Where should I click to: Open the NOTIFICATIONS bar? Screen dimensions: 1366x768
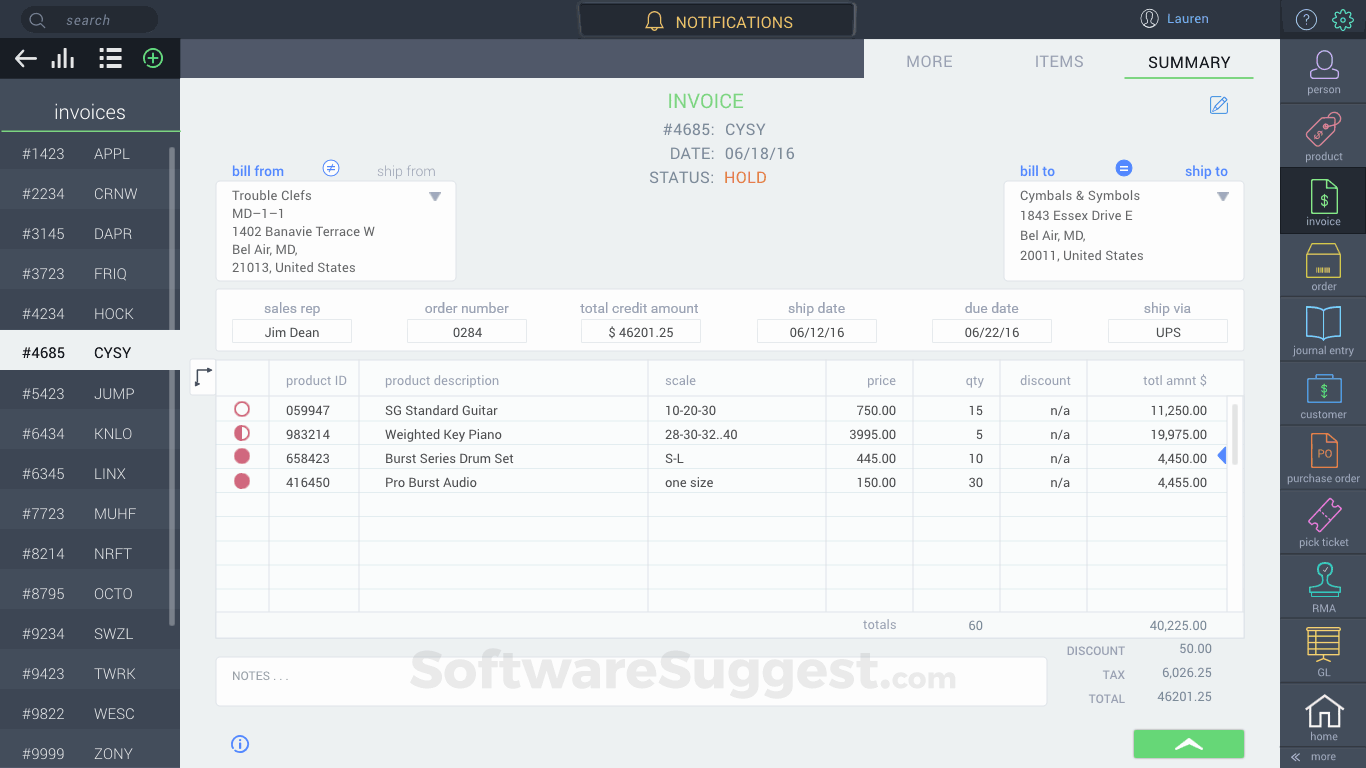tap(717, 19)
